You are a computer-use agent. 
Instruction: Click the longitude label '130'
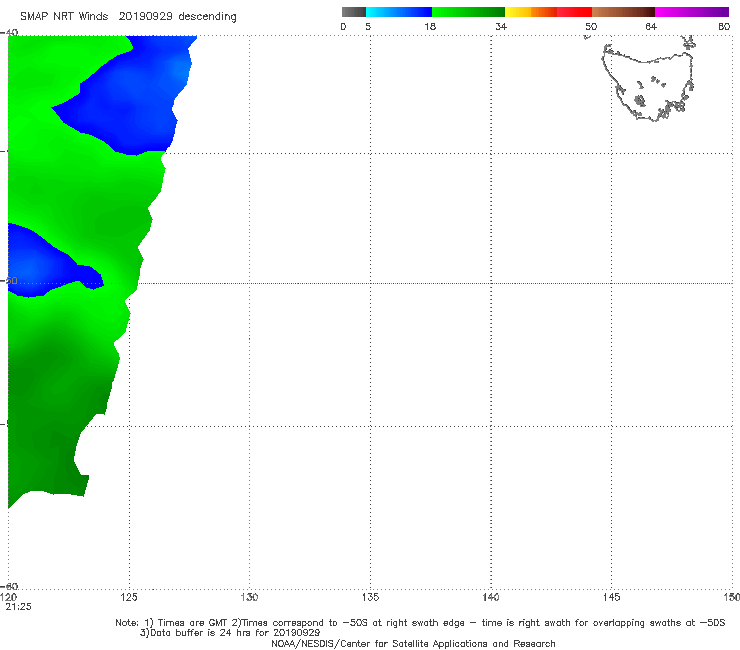[x=249, y=598]
